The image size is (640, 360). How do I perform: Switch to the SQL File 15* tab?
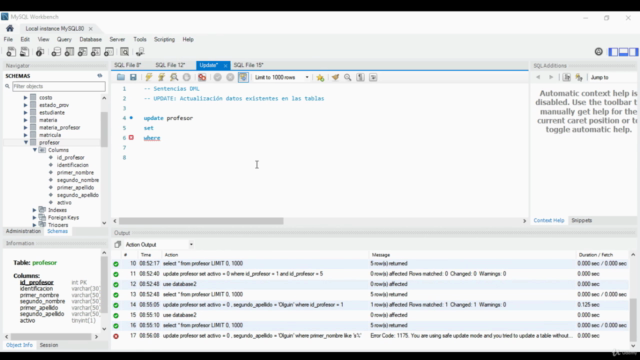248,65
